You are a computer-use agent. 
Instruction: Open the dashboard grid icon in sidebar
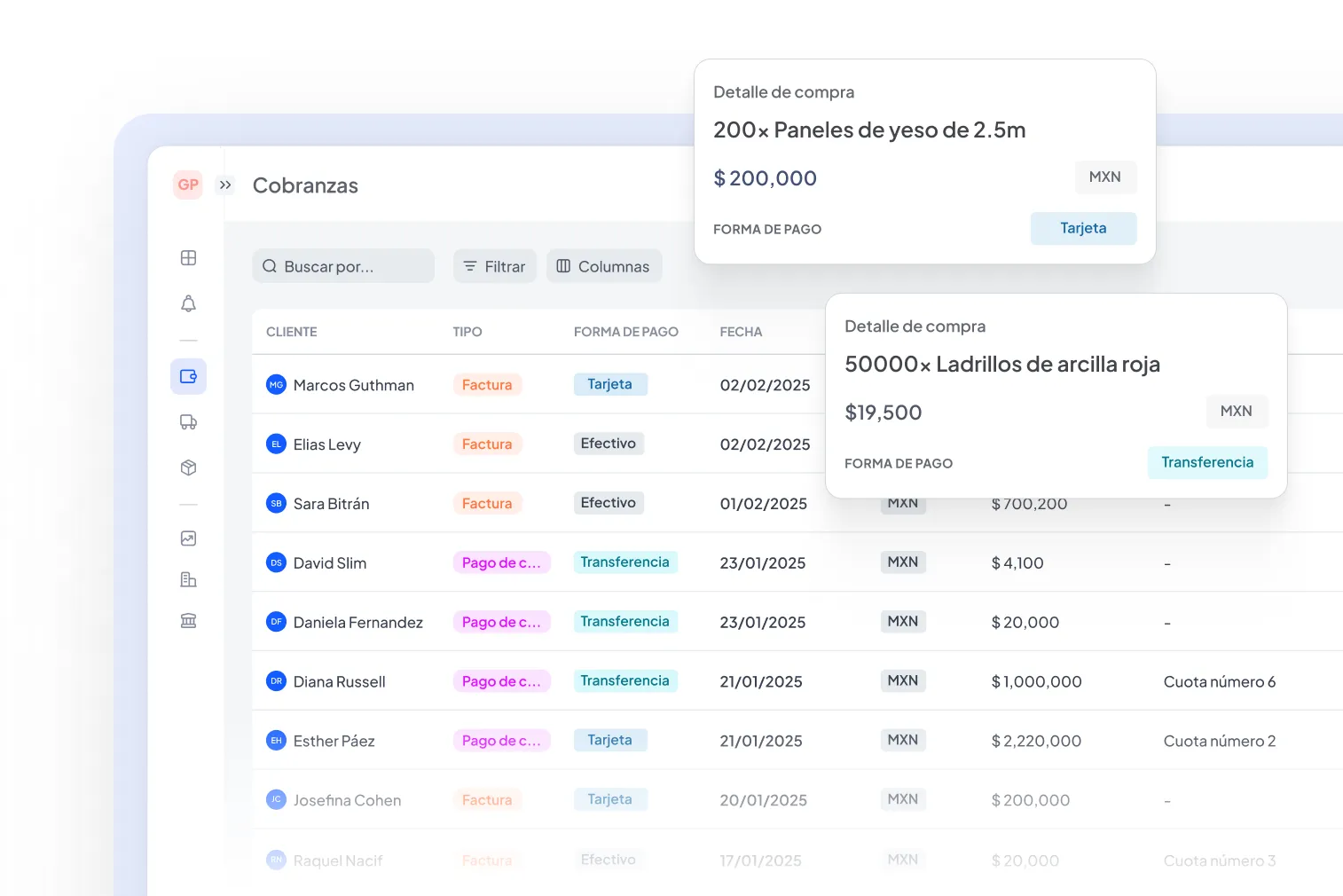pyautogui.click(x=188, y=257)
